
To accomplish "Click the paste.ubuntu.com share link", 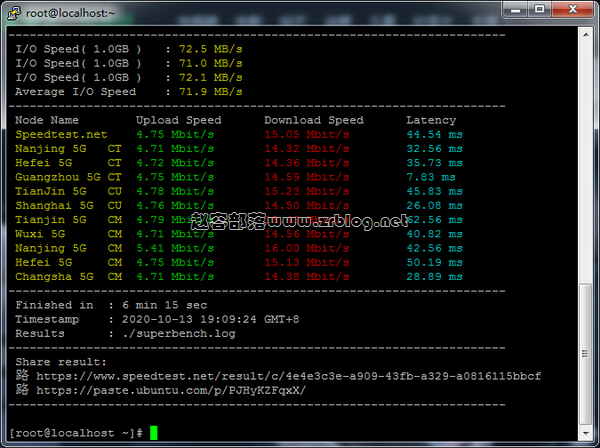I will (x=171, y=390).
